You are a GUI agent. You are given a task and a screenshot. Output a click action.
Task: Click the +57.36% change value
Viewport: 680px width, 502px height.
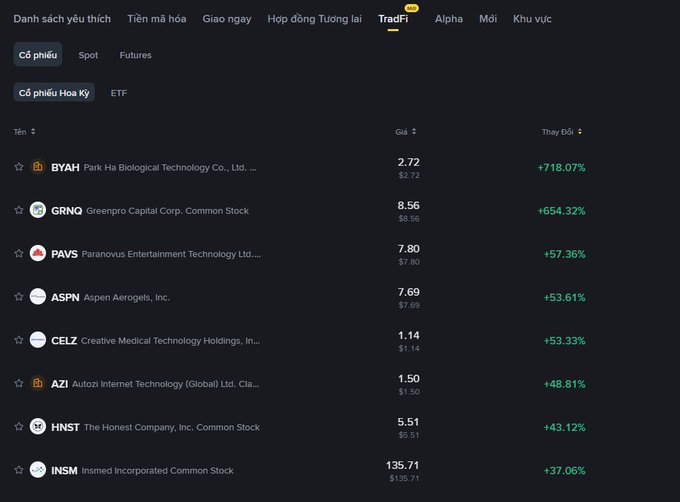pyautogui.click(x=564, y=254)
